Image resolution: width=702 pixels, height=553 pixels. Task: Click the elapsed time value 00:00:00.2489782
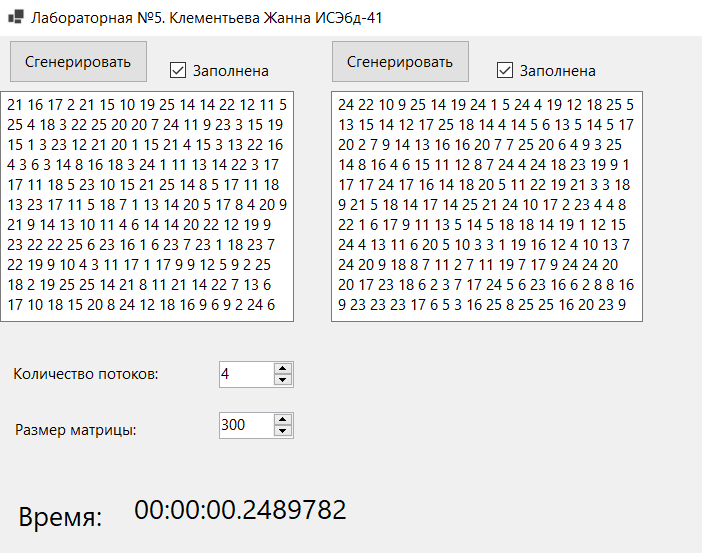[240, 510]
